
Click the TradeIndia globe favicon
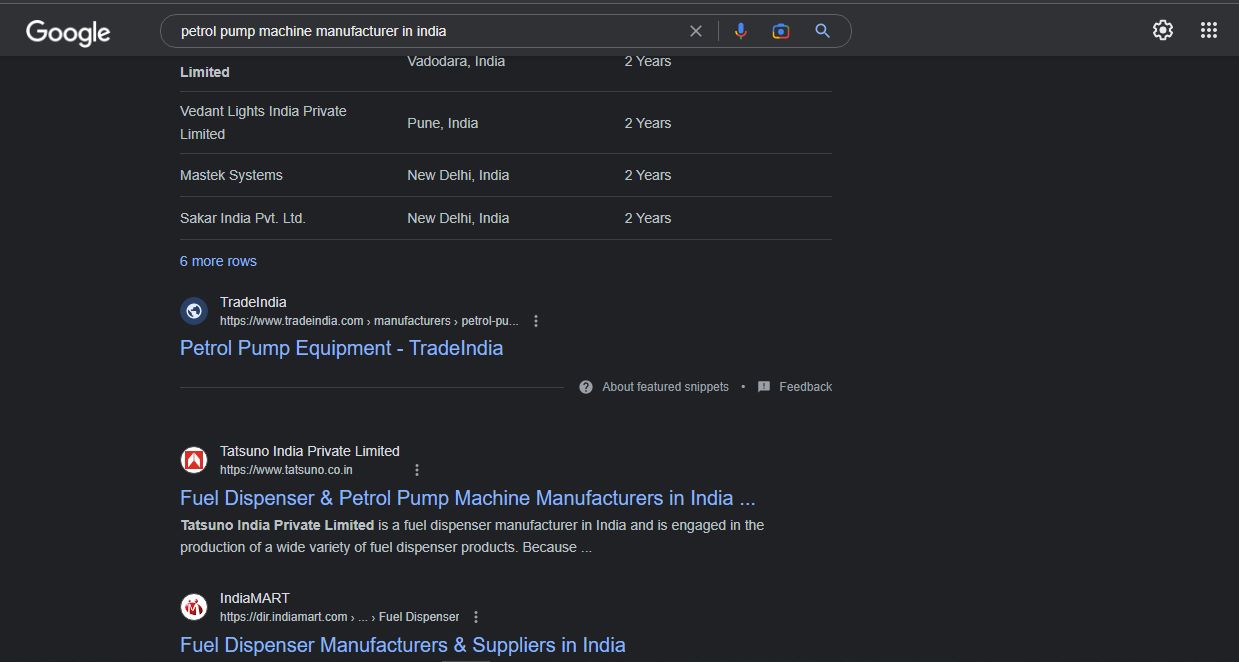coord(194,311)
